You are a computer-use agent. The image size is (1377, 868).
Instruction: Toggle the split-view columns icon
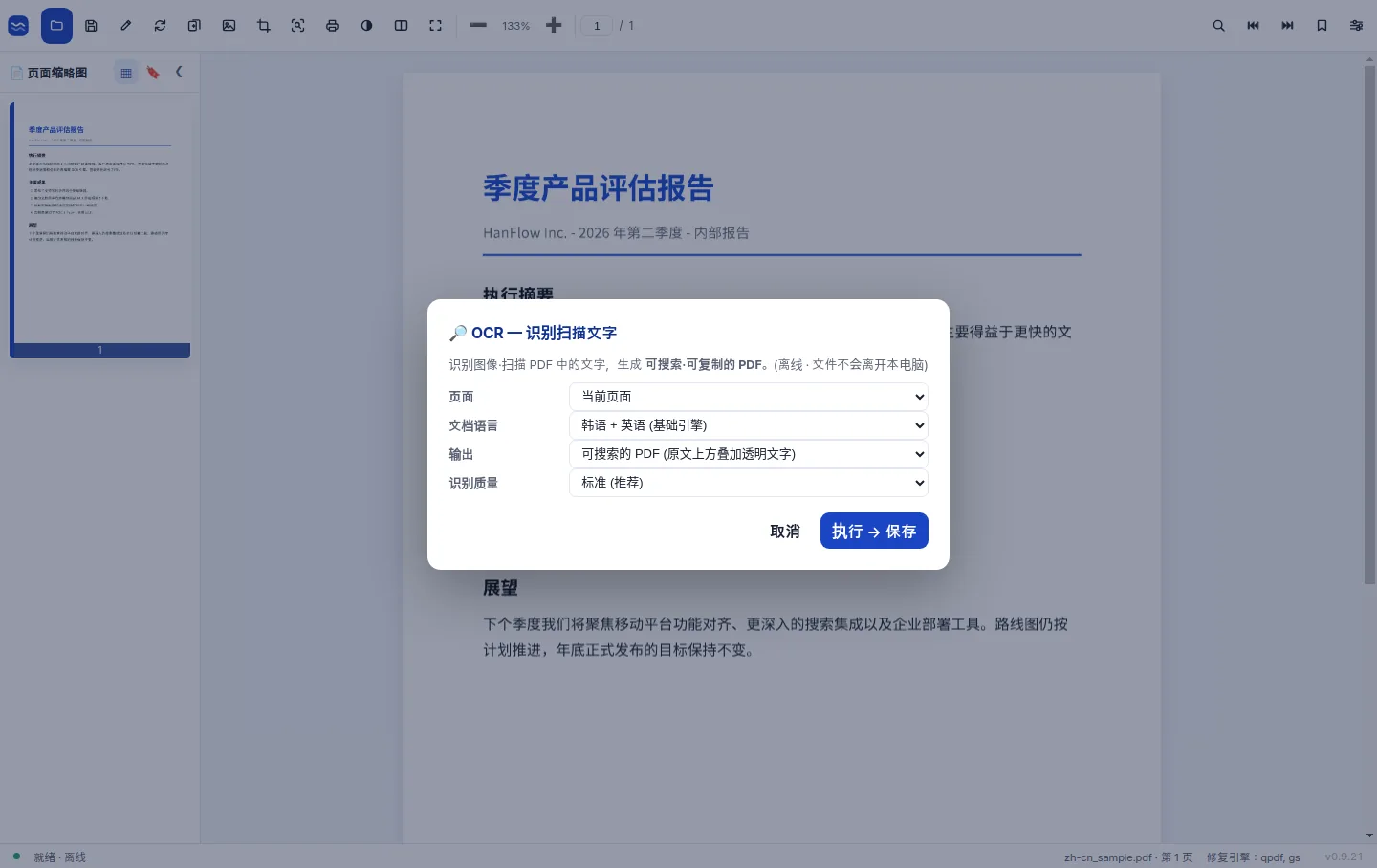click(401, 26)
